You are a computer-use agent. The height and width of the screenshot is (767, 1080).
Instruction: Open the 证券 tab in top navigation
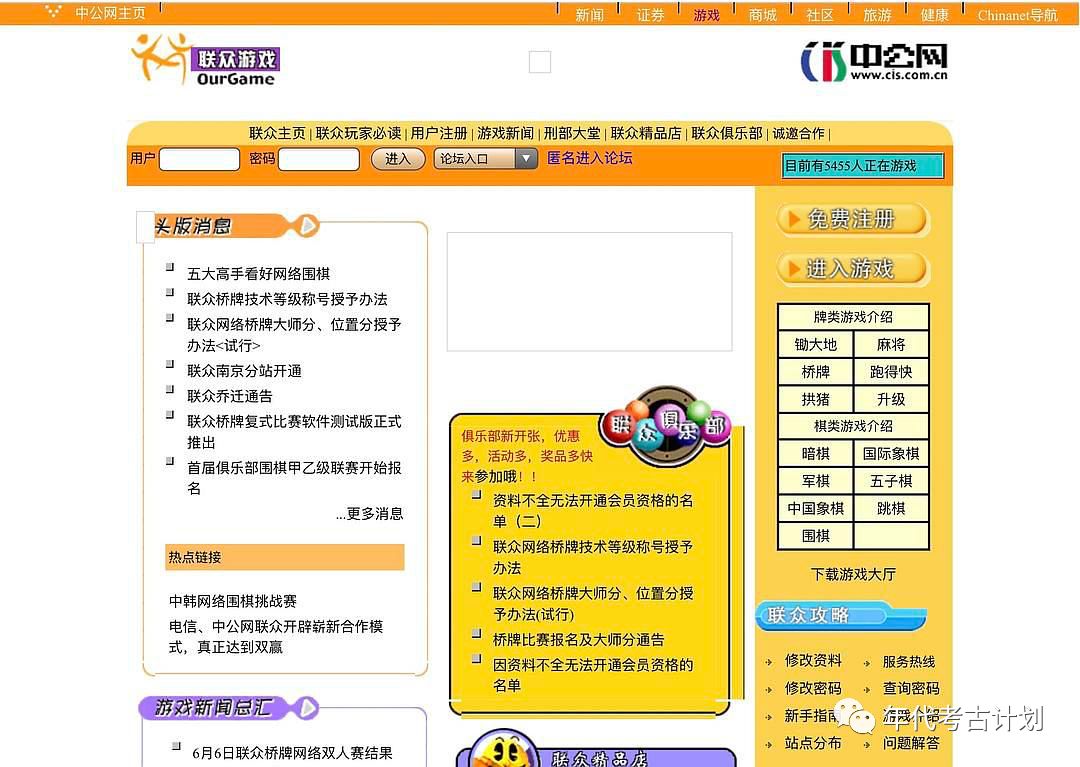pos(650,15)
